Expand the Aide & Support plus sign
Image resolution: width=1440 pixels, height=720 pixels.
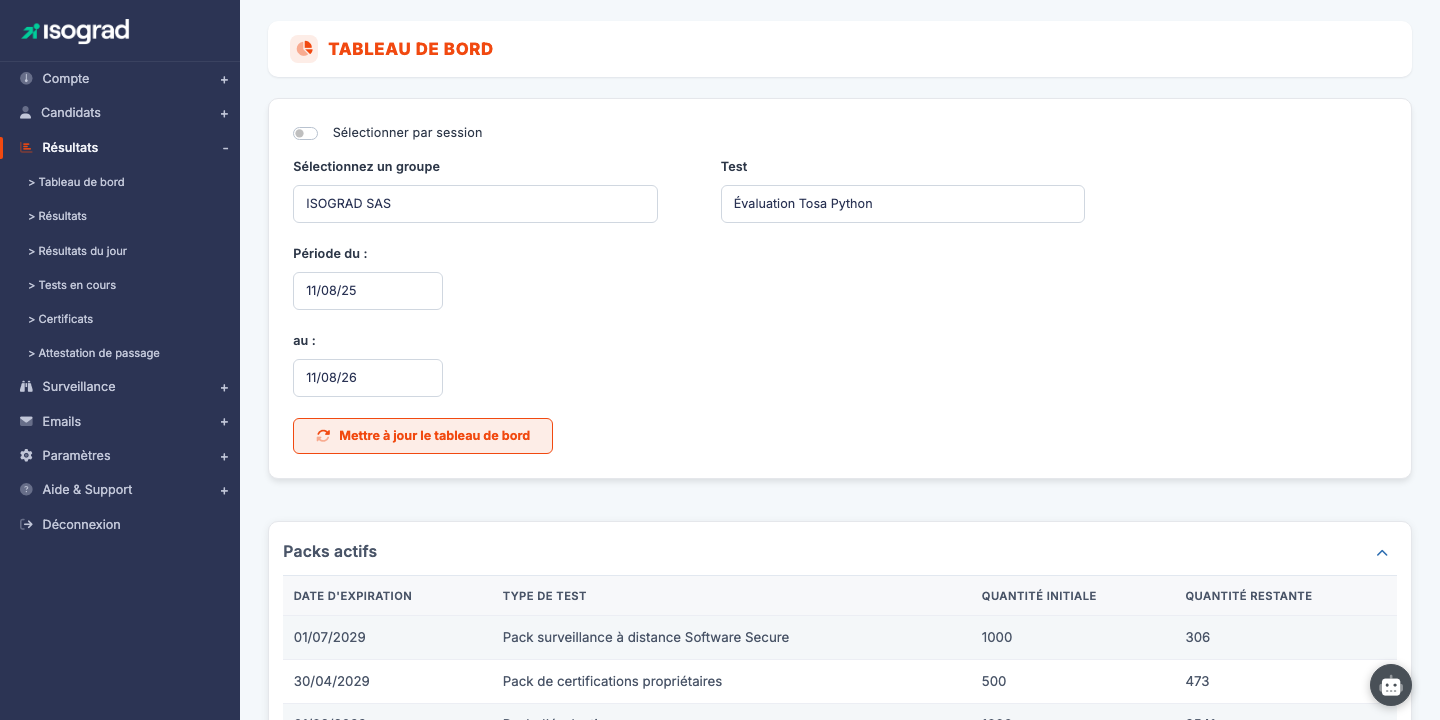[x=224, y=491]
